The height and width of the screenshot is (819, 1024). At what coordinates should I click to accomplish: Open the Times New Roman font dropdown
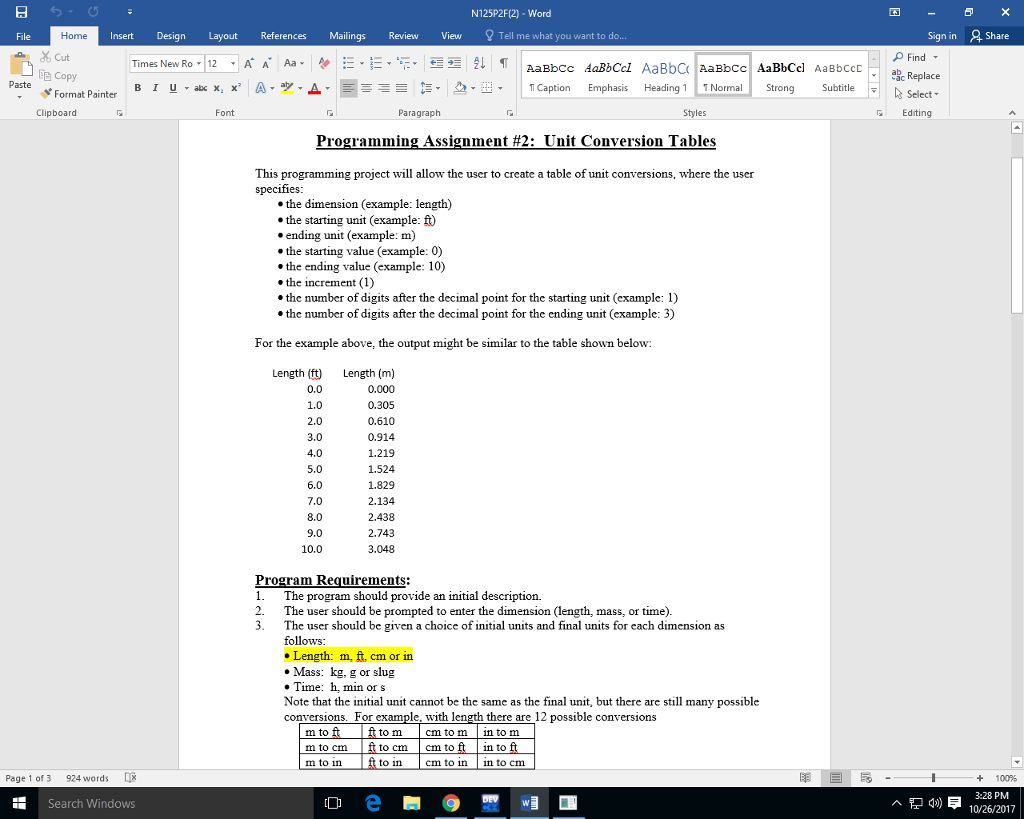199,63
